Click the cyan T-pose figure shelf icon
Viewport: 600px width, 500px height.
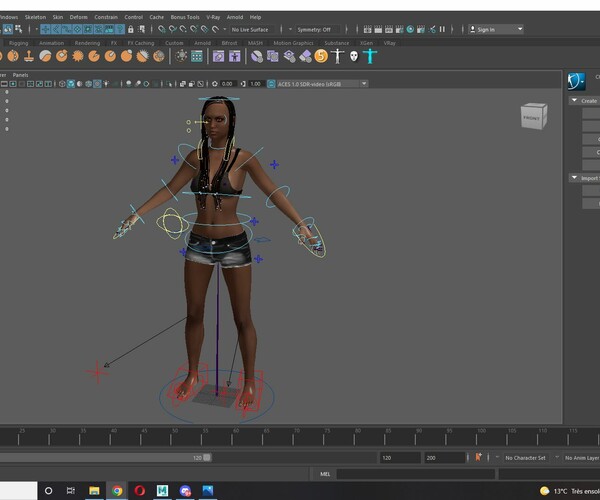pyautogui.click(x=370, y=56)
